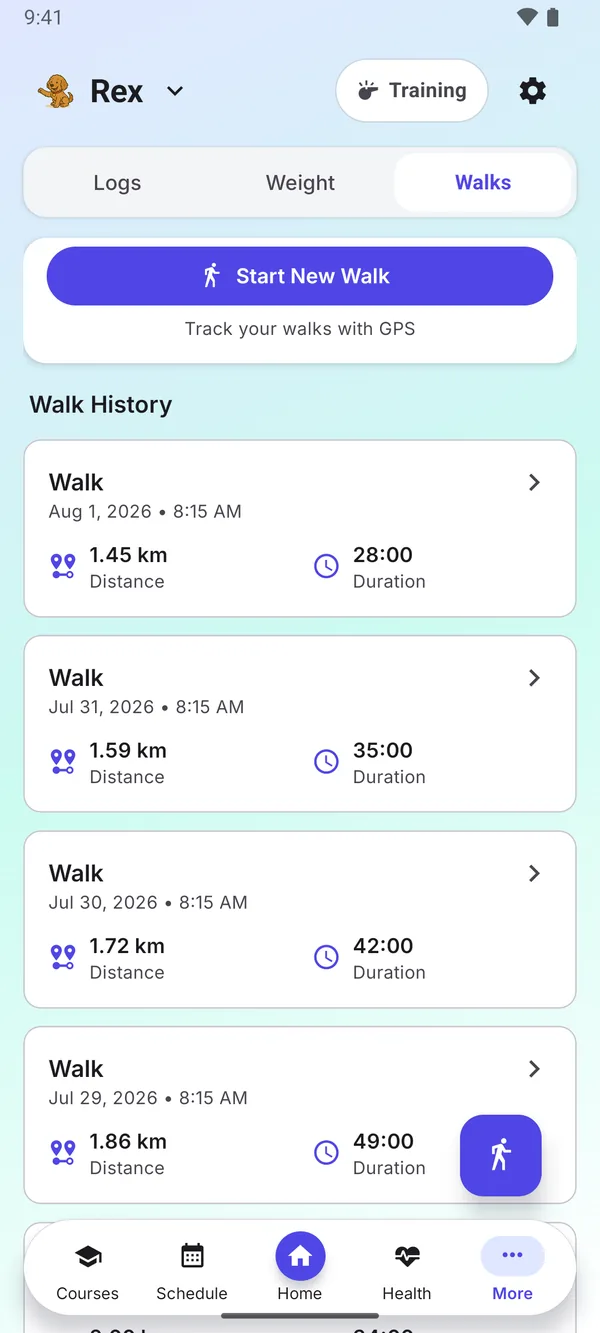The width and height of the screenshot is (600, 1333).
Task: Switch to the Weight tab
Action: click(x=300, y=183)
